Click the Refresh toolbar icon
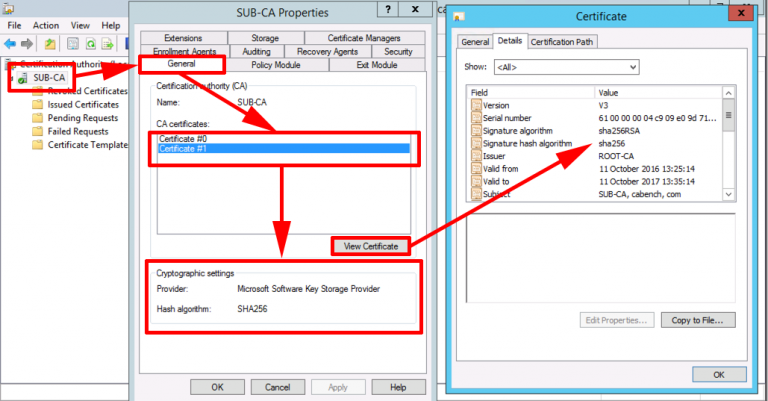 point(91,44)
